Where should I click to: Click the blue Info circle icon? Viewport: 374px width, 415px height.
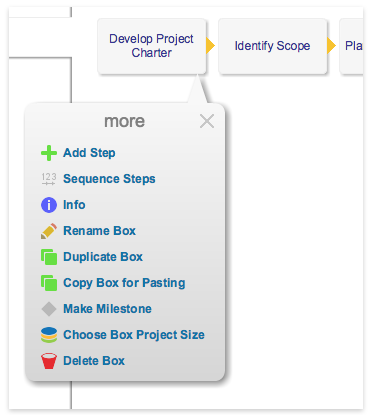coord(49,205)
